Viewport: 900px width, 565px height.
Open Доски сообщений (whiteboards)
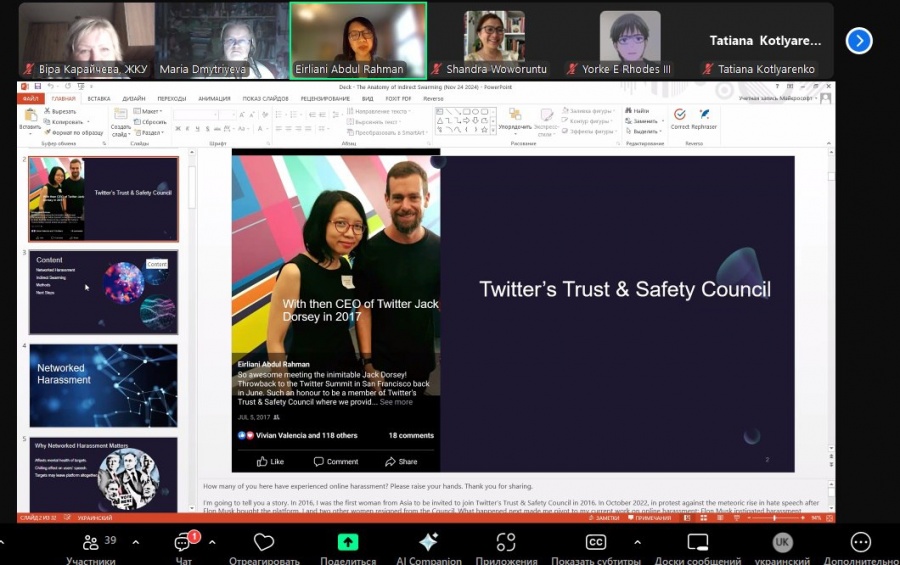click(697, 548)
